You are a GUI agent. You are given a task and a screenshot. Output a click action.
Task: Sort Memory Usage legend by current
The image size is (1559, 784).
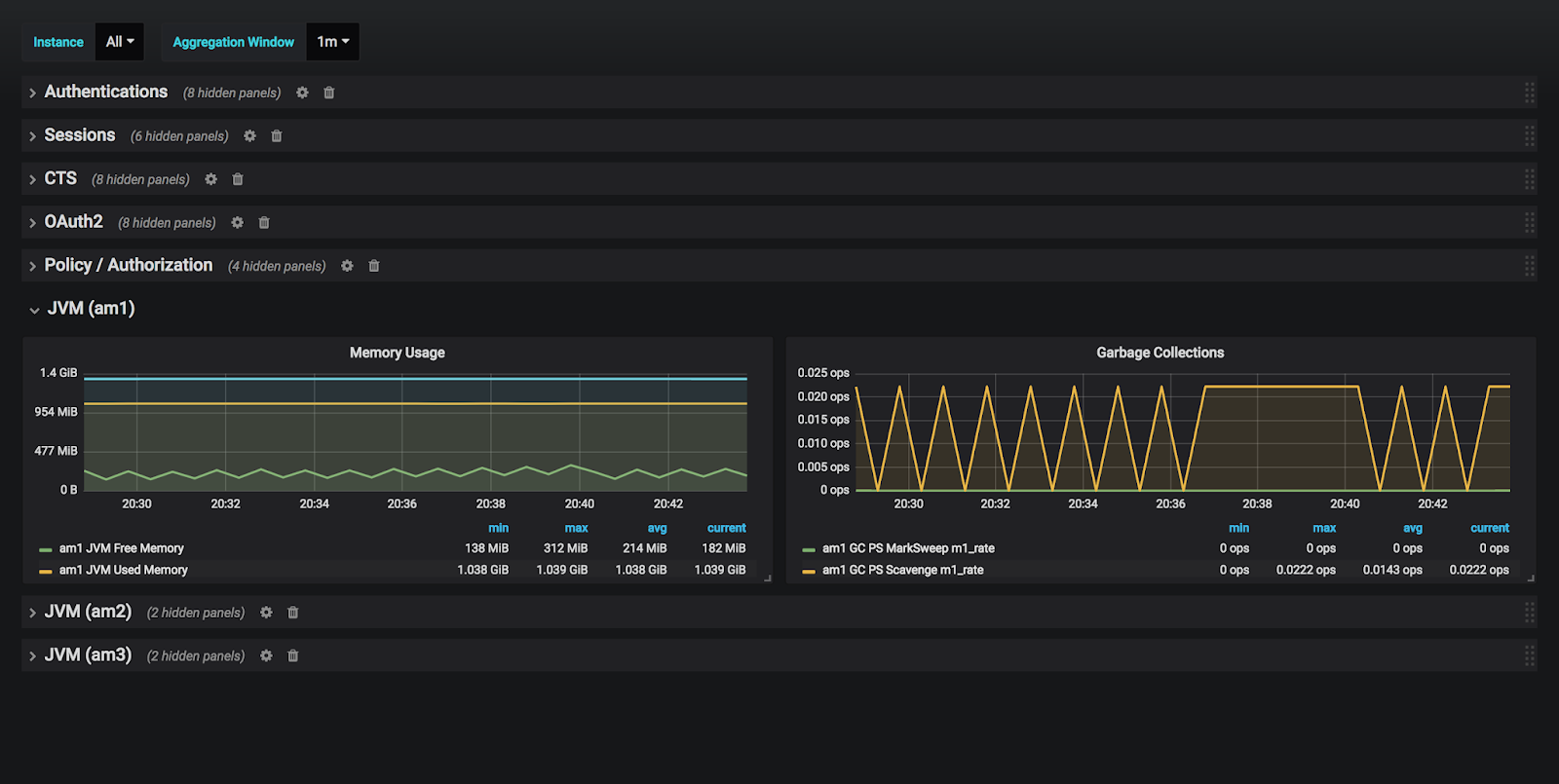tap(726, 528)
